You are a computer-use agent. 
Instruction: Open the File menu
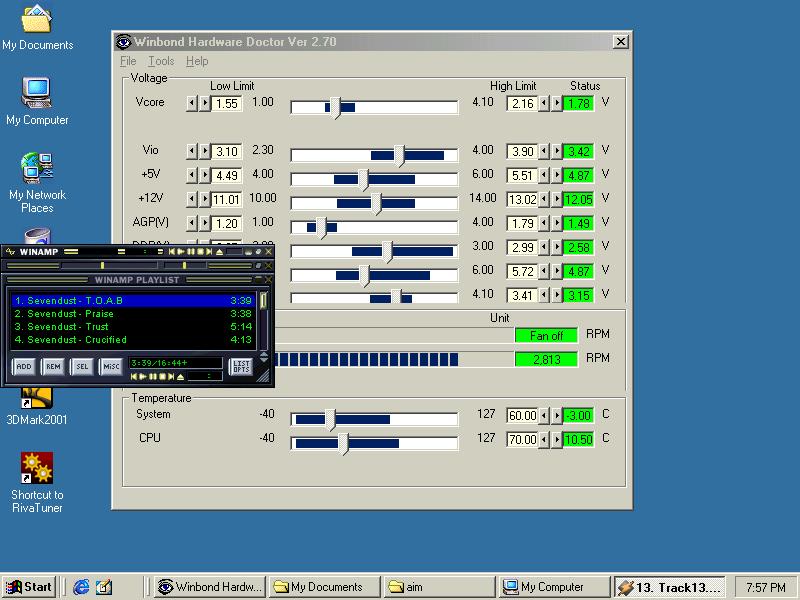tap(128, 61)
